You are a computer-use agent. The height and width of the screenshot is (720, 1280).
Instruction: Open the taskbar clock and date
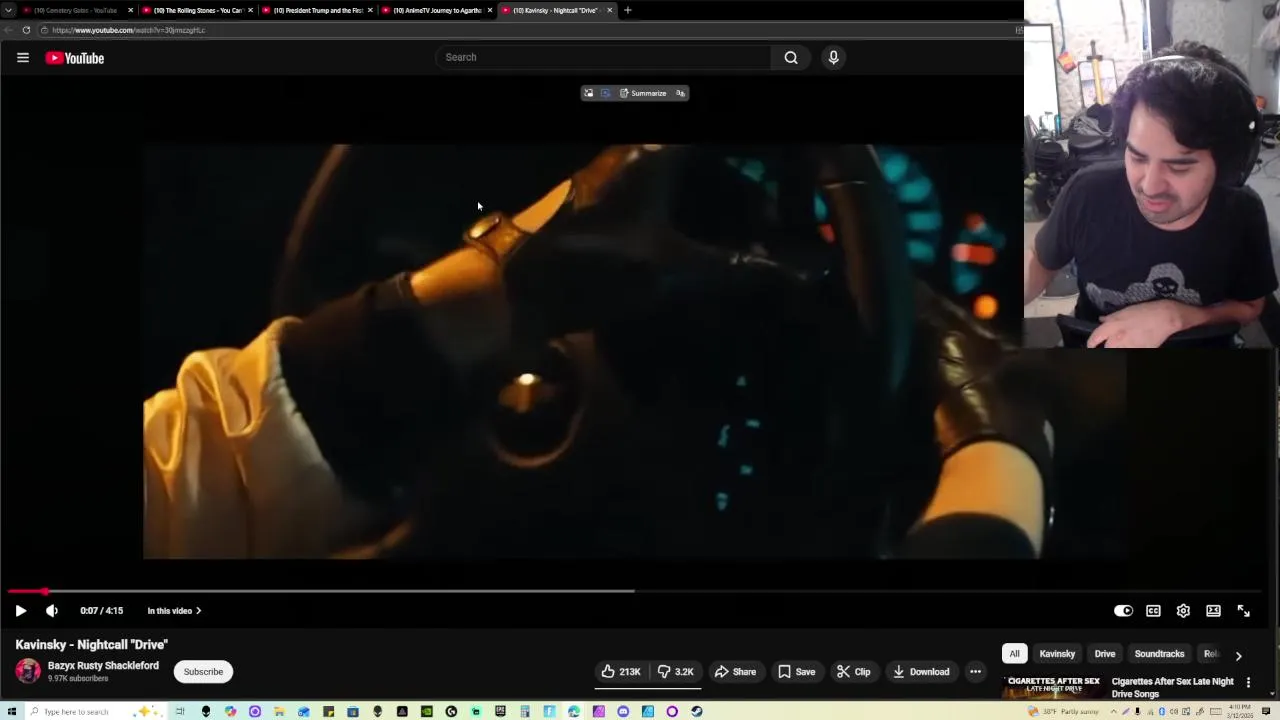click(1240, 711)
